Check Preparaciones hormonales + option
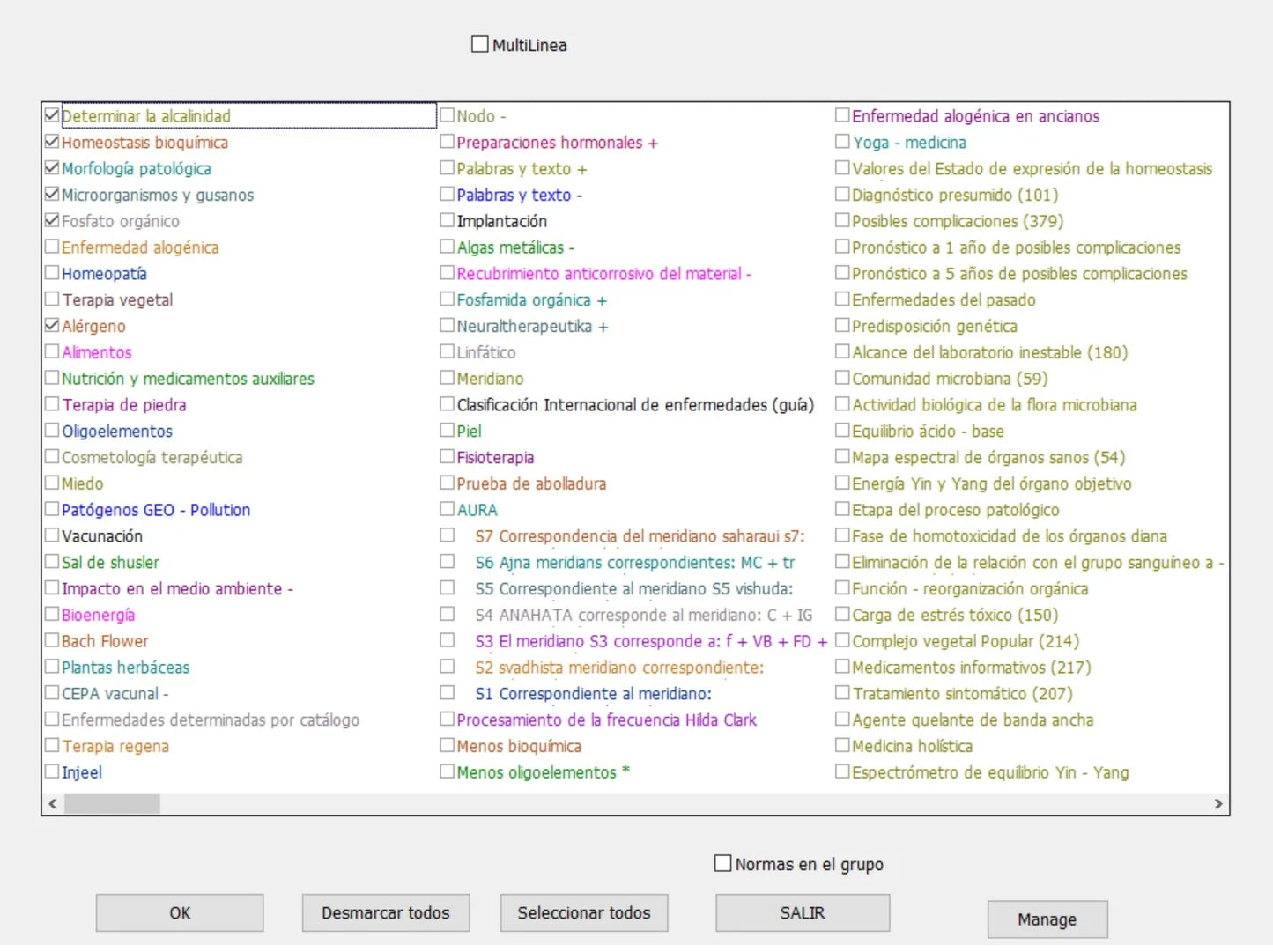Viewport: 1273px width, 952px height. point(448,142)
